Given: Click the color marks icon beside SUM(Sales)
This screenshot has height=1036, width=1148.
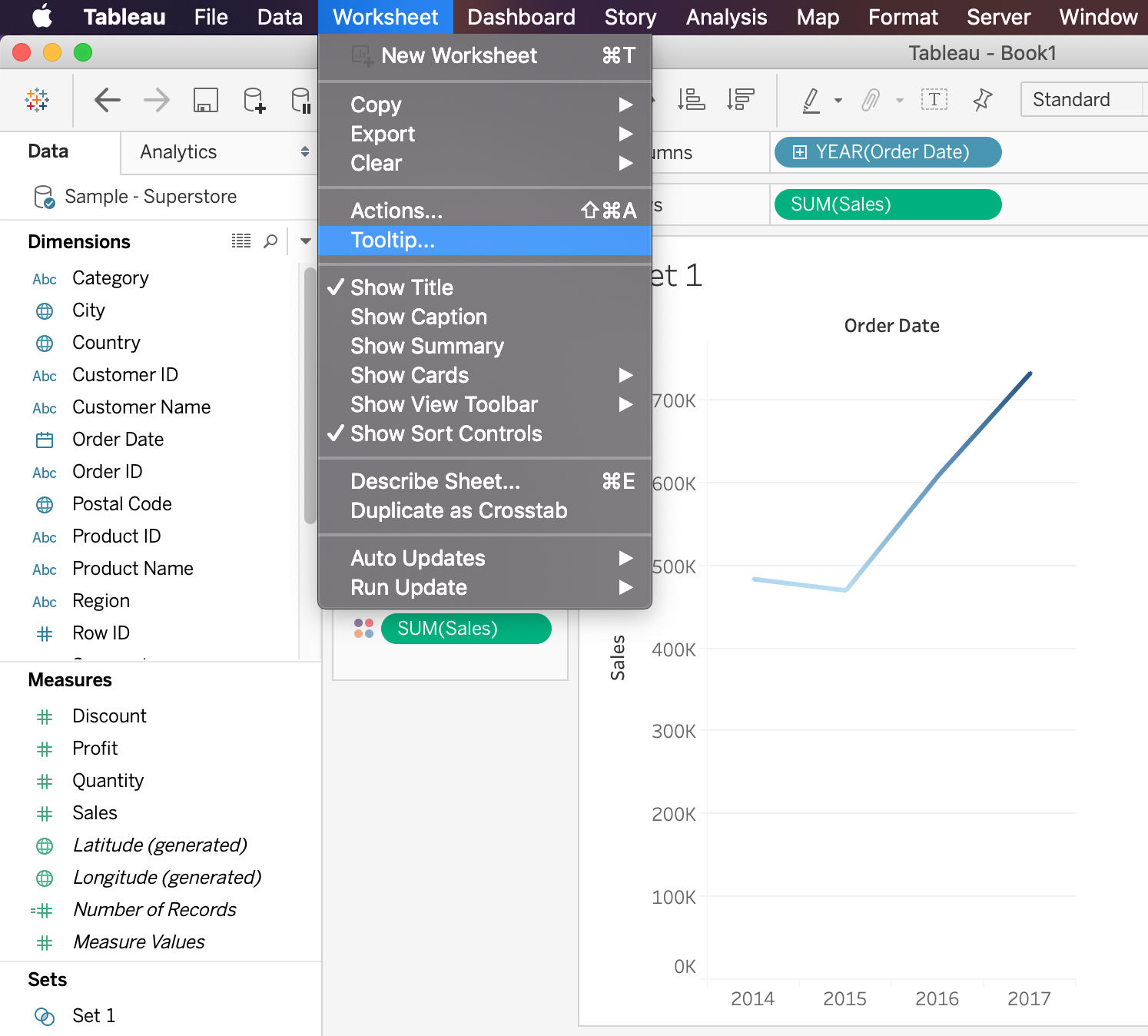Looking at the screenshot, I should [363, 629].
